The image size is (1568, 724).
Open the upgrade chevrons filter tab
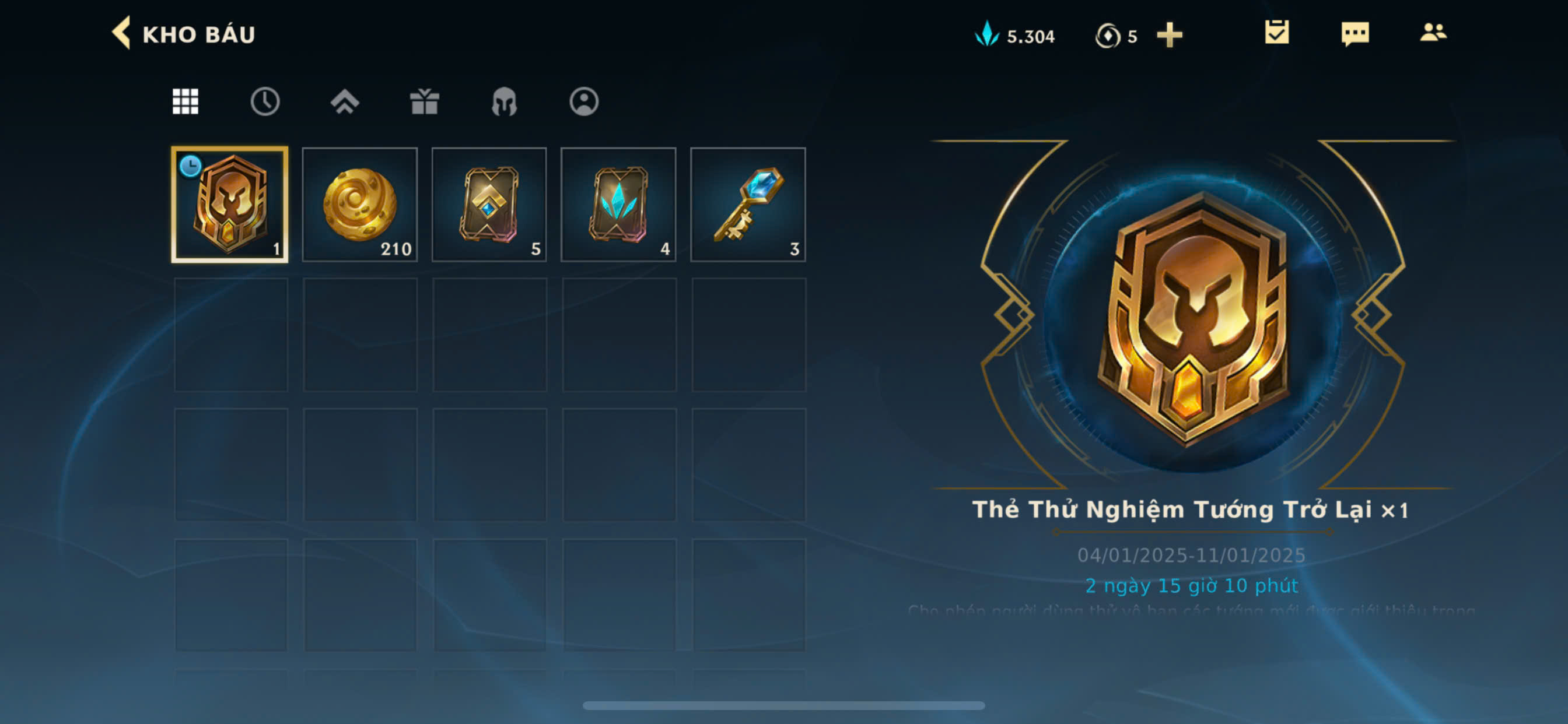tap(345, 101)
